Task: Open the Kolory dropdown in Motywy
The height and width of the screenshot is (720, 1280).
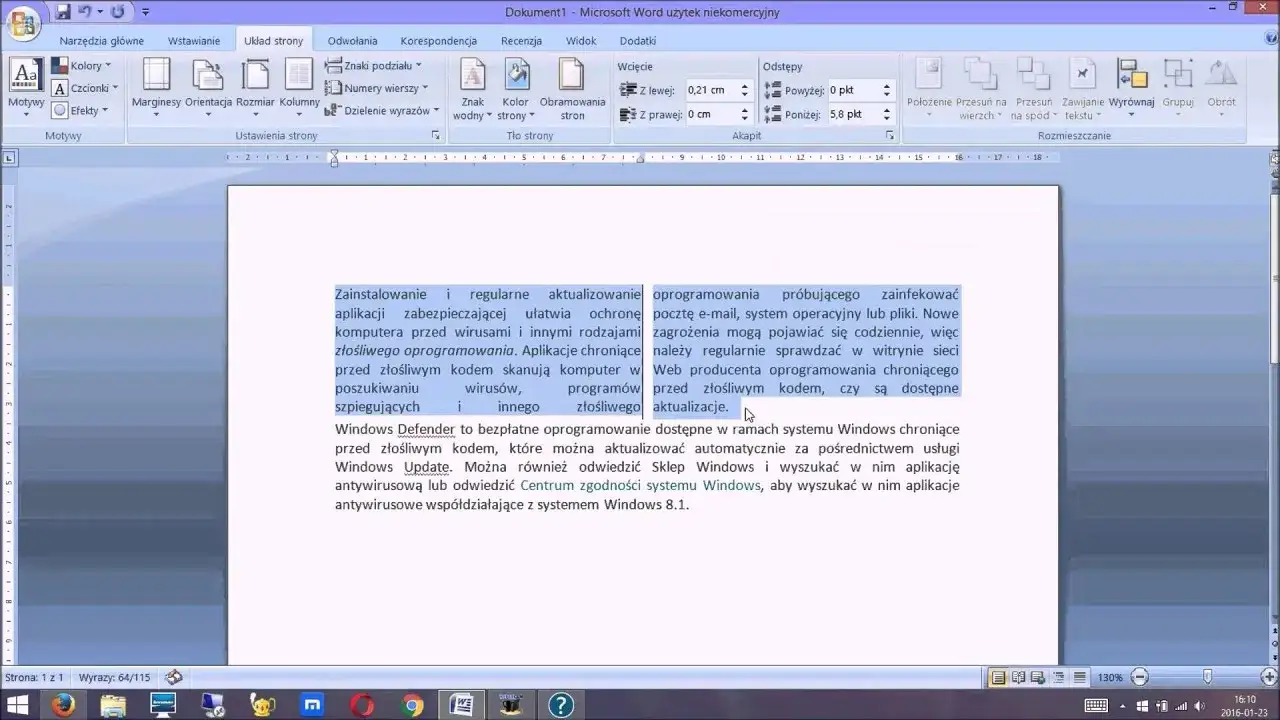Action: coord(84,65)
